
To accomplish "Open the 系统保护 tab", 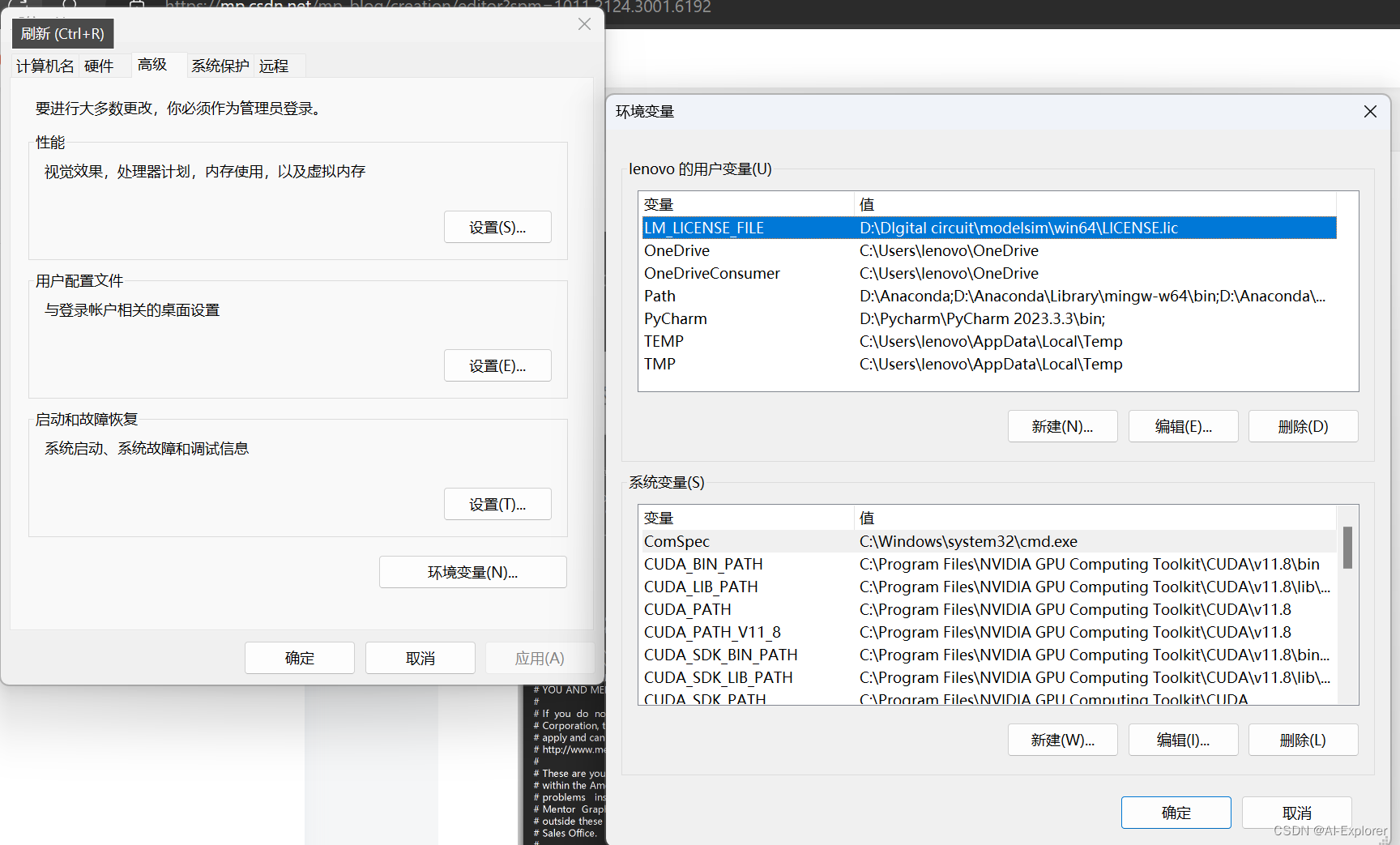I will click(220, 66).
